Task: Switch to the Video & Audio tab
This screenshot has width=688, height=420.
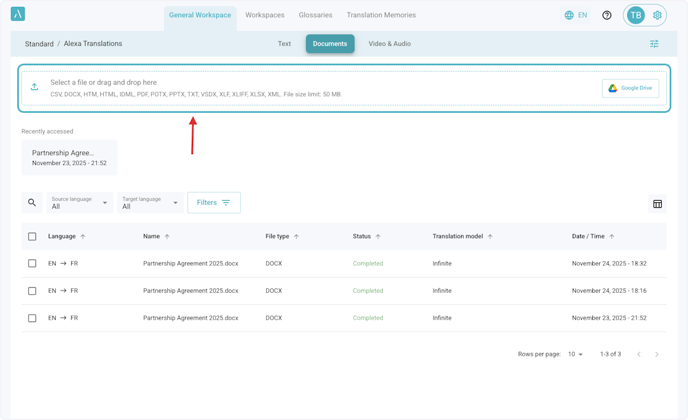Action: (x=389, y=44)
